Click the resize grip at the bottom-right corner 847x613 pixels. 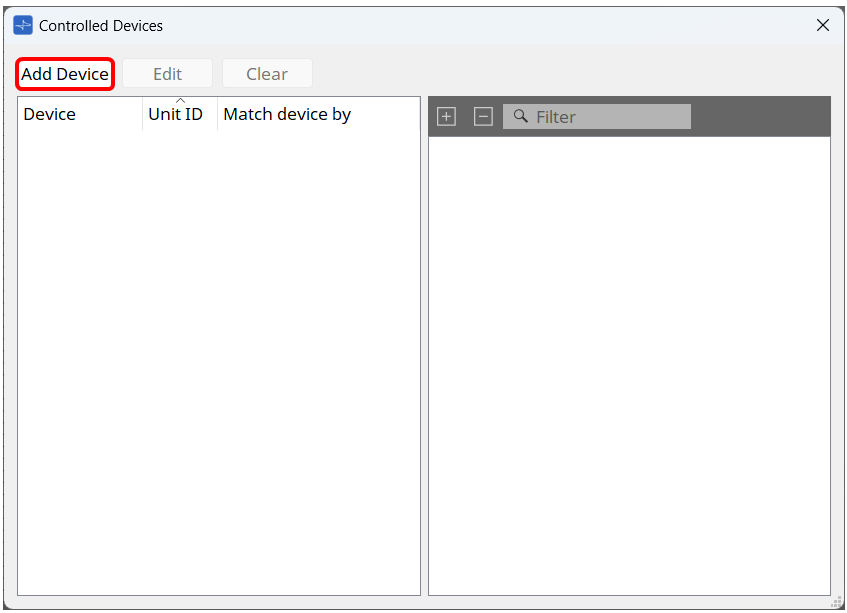click(x=836, y=603)
